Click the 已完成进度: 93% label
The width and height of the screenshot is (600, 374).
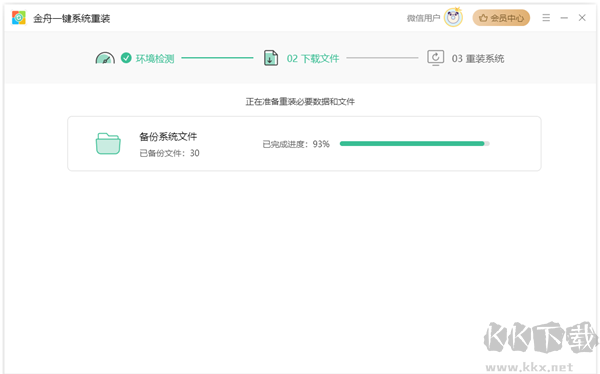pos(296,144)
